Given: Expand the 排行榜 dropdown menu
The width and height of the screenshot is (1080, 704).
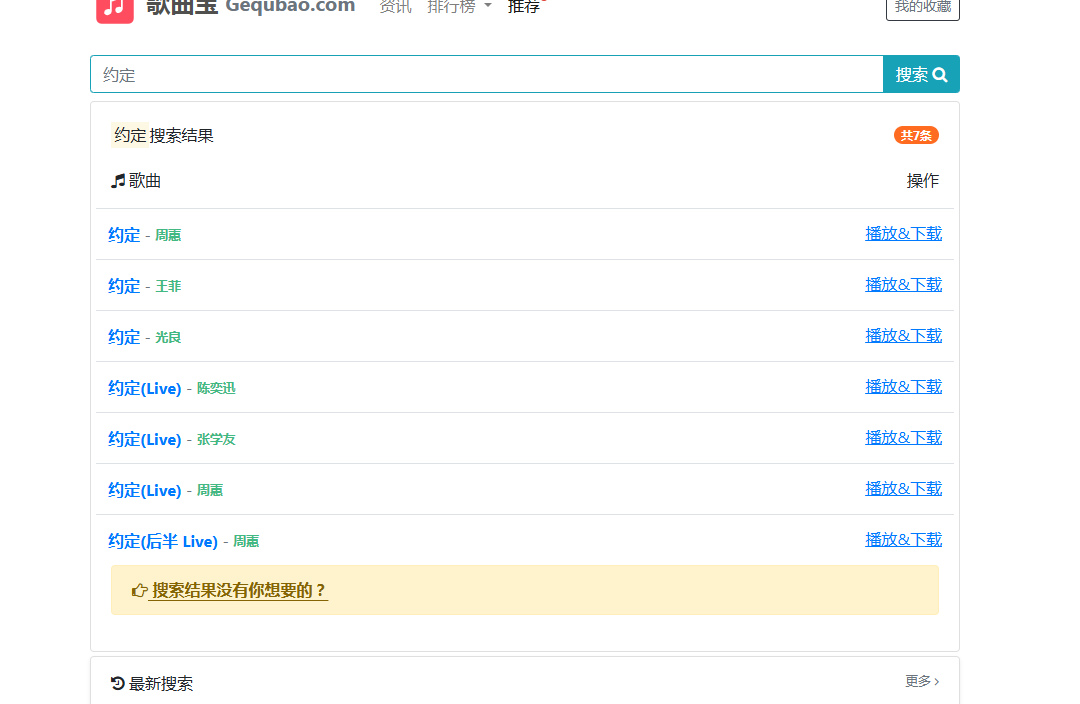Looking at the screenshot, I should pos(459,7).
